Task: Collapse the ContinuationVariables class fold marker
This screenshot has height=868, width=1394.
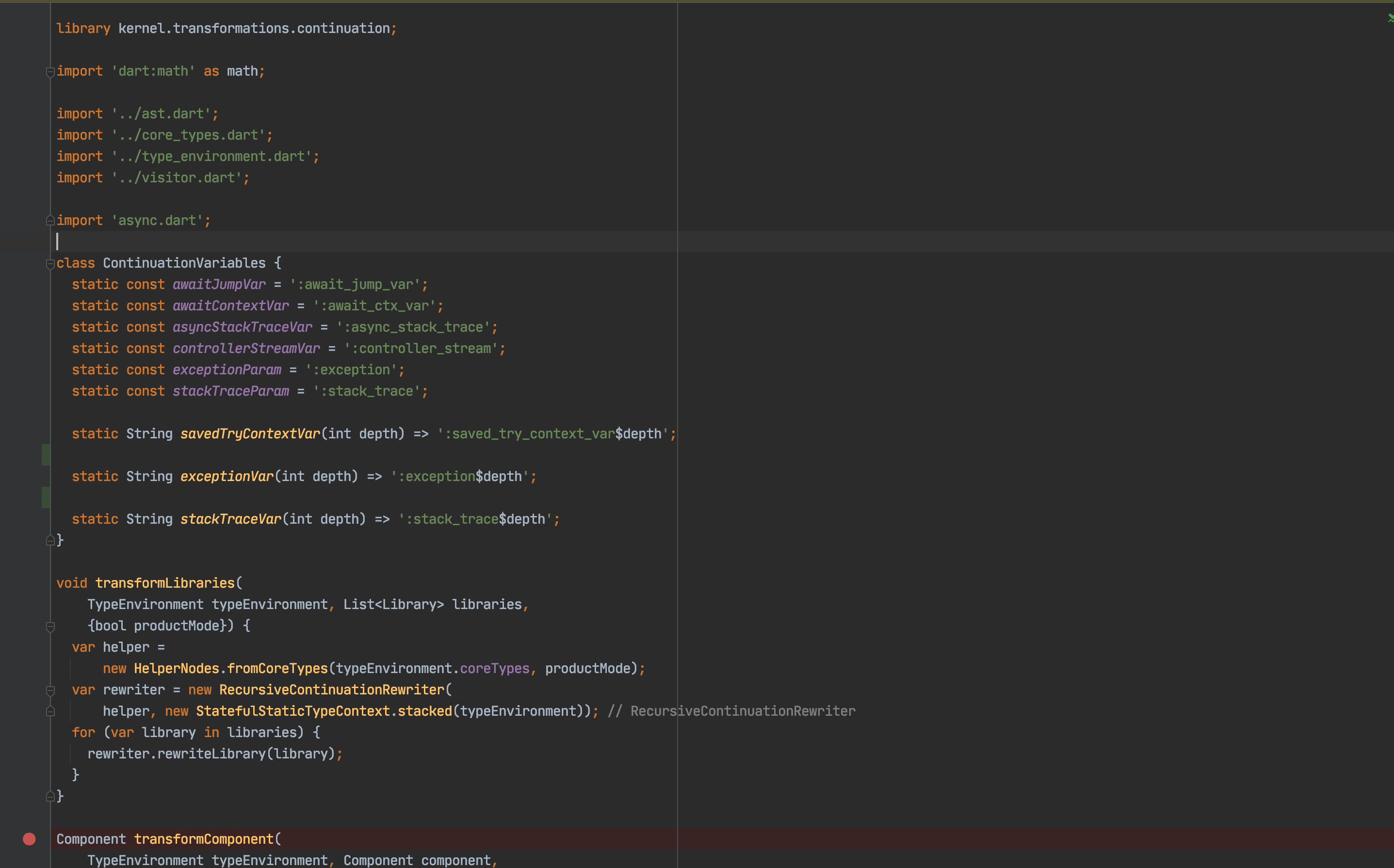Action: tap(50, 263)
